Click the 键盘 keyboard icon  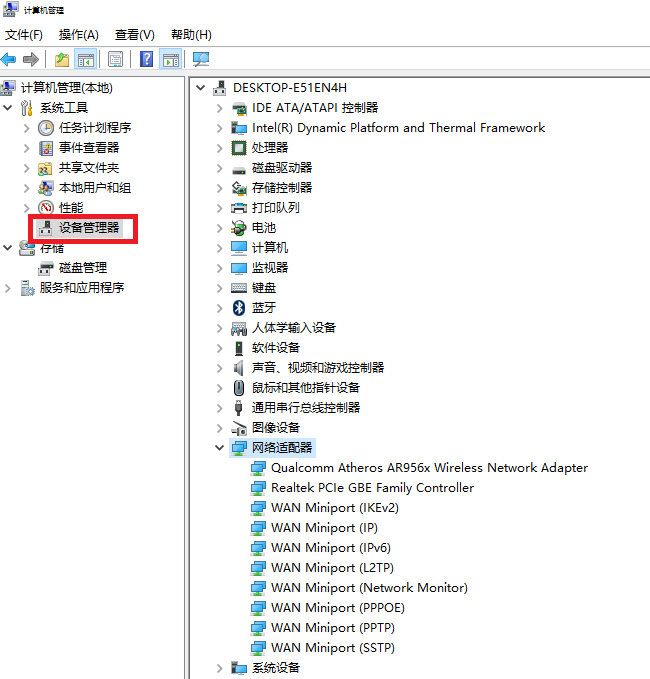(x=239, y=288)
